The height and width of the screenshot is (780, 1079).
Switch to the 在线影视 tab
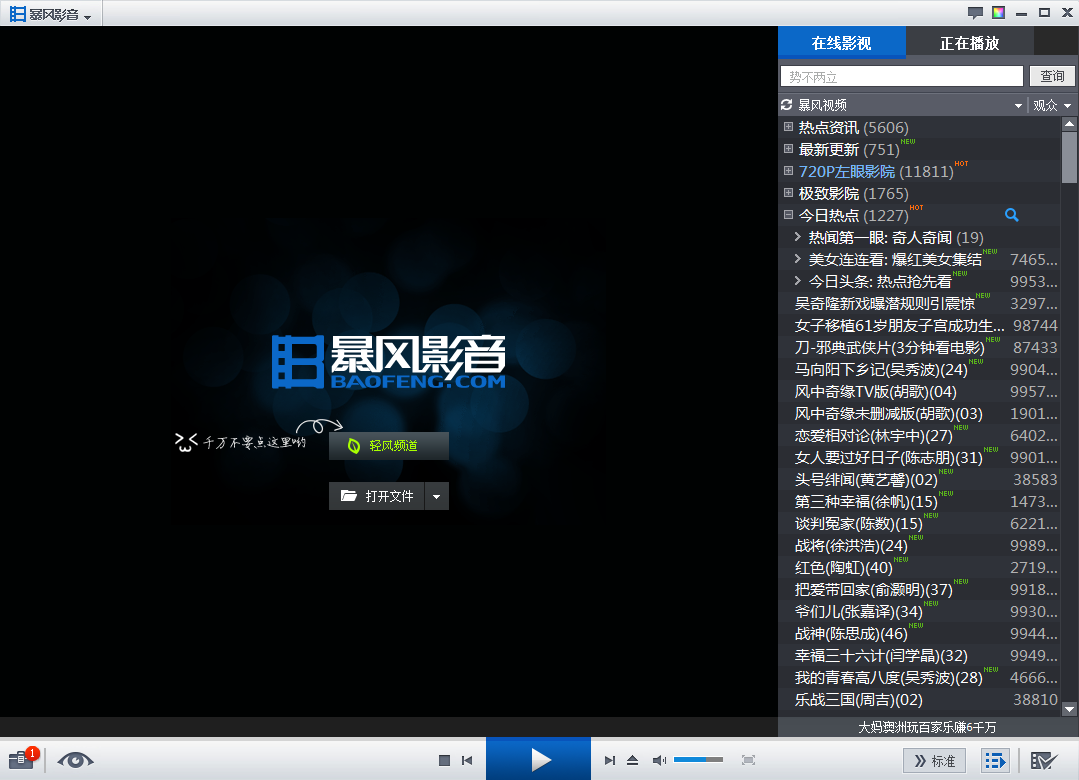coord(842,43)
